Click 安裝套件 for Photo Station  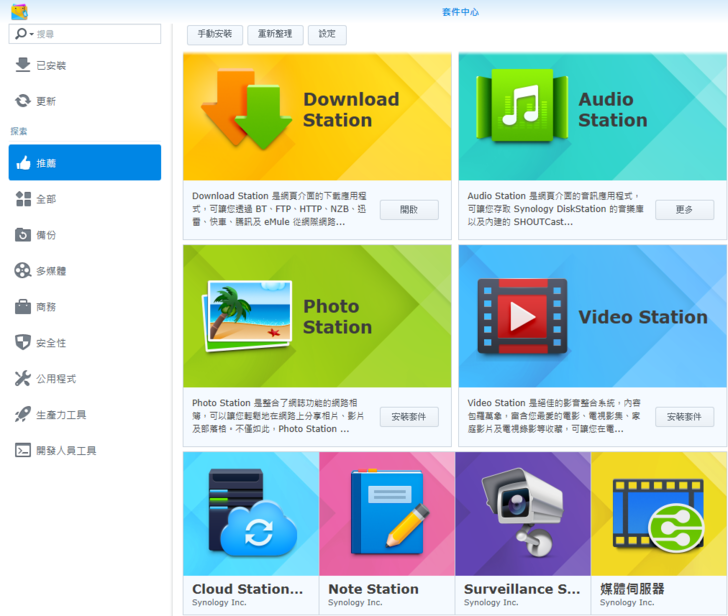pos(409,417)
